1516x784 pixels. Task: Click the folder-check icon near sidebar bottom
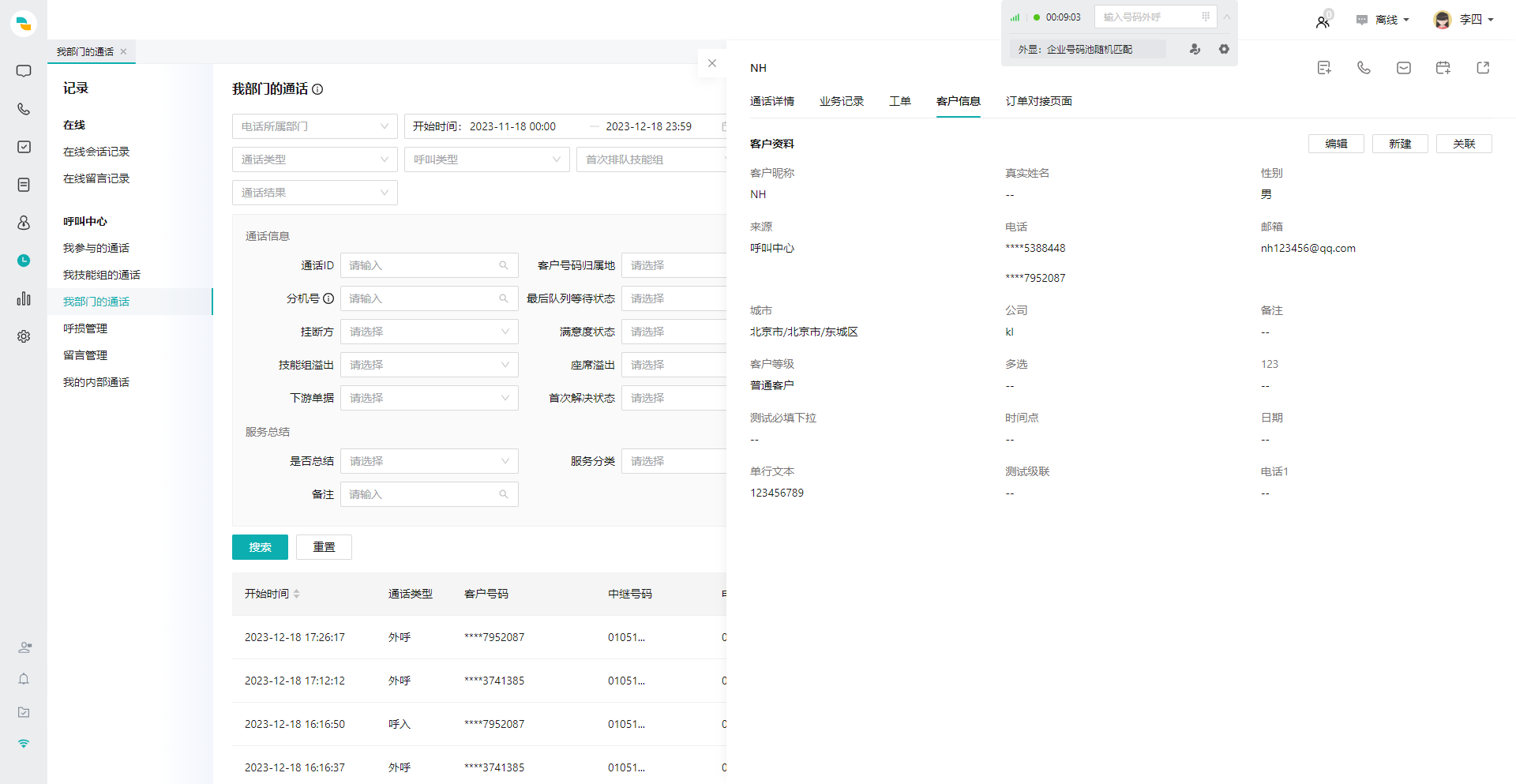pos(24,712)
